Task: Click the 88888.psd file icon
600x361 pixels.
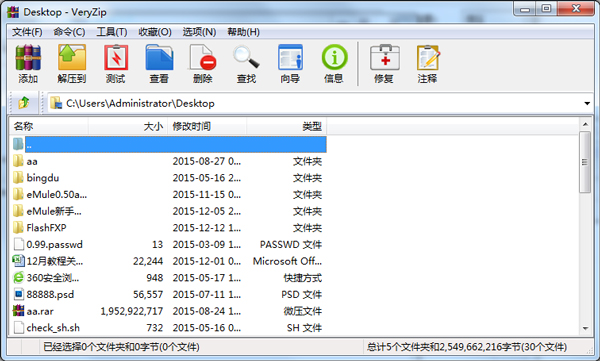Action: point(18,294)
